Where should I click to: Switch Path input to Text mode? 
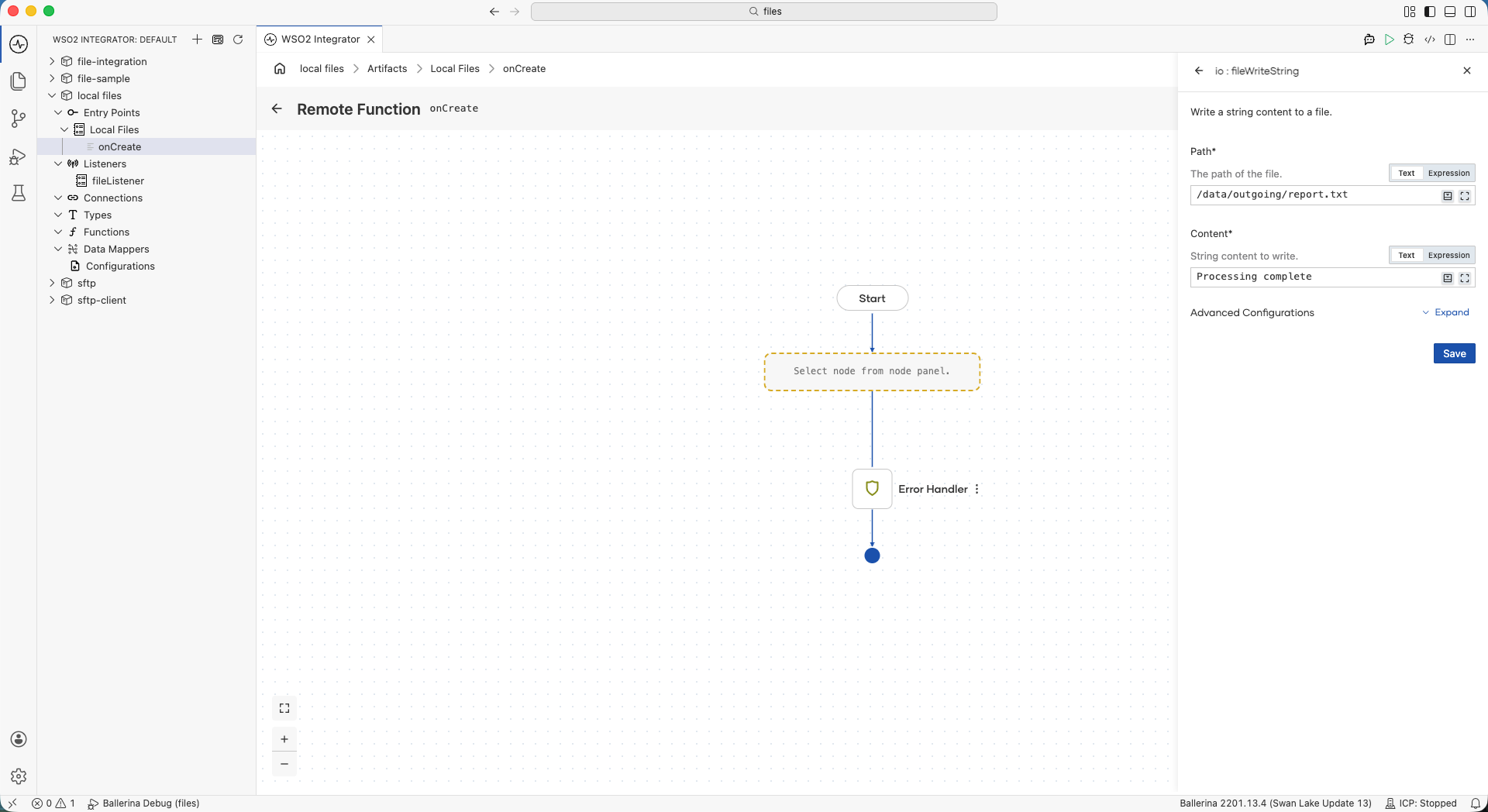point(1407,174)
